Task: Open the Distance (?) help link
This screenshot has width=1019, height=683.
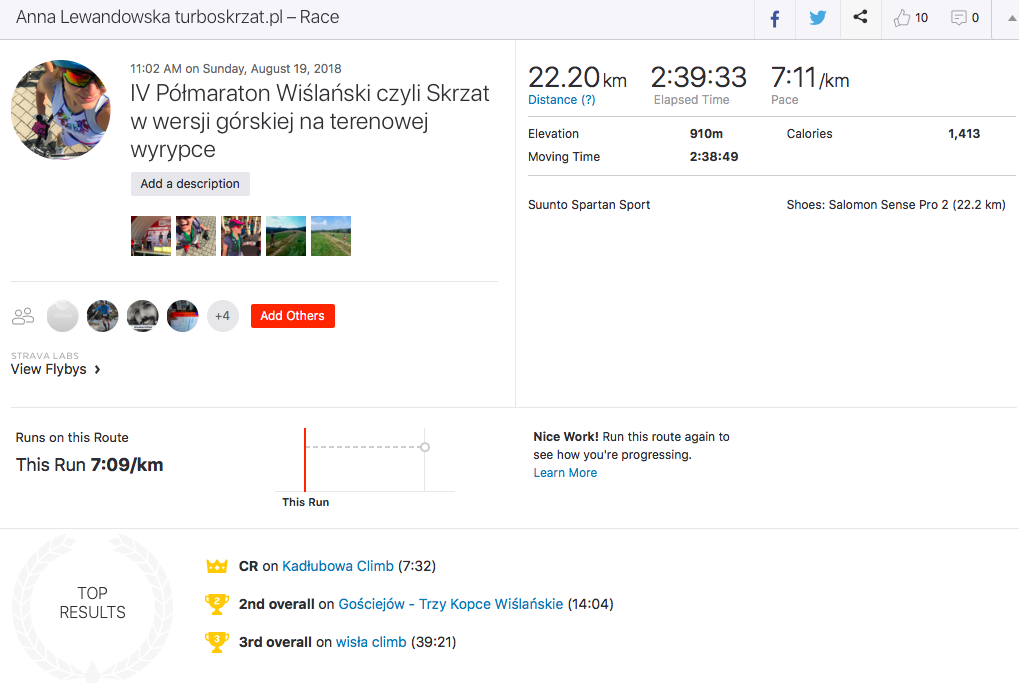Action: point(561,100)
